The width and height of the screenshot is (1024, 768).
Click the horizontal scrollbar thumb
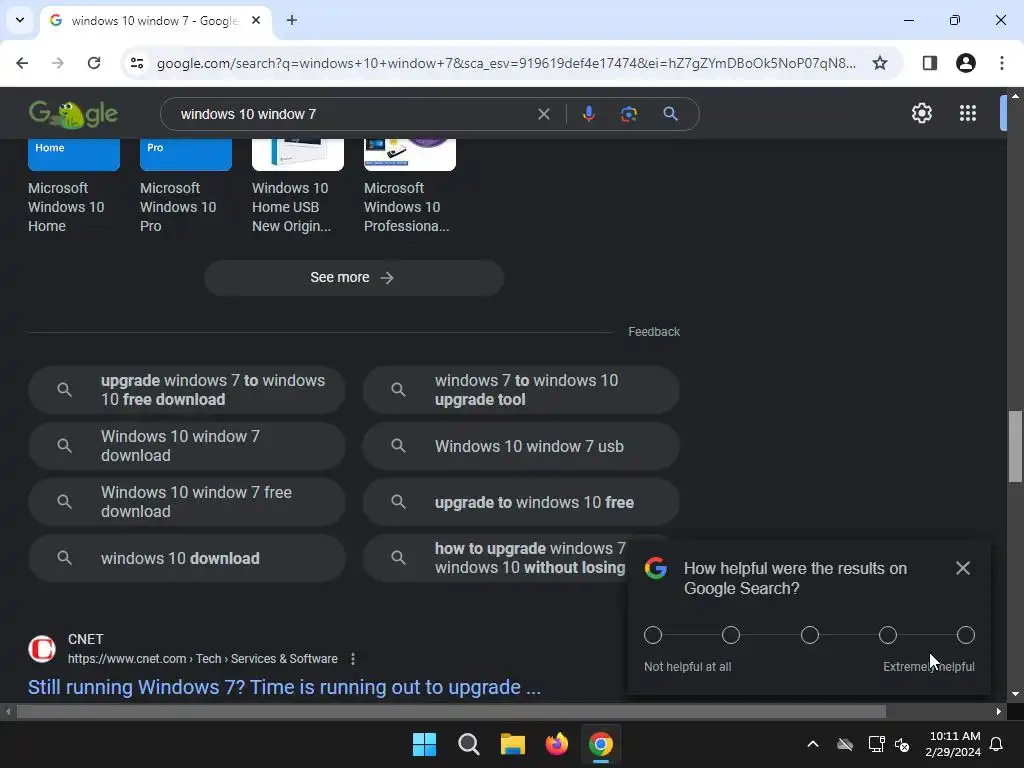click(x=451, y=711)
